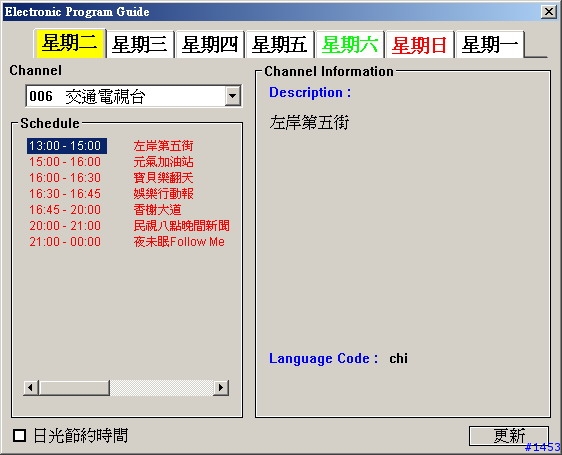
Task: Click program 寶貝樂翻天
Action: coord(163,178)
